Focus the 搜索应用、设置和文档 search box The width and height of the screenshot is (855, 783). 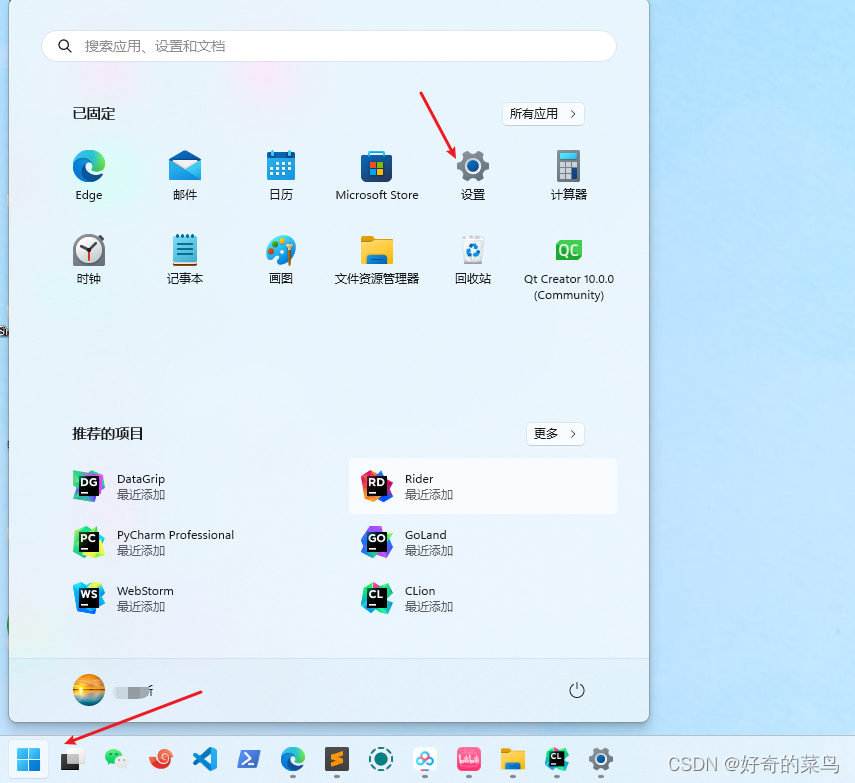coord(329,46)
